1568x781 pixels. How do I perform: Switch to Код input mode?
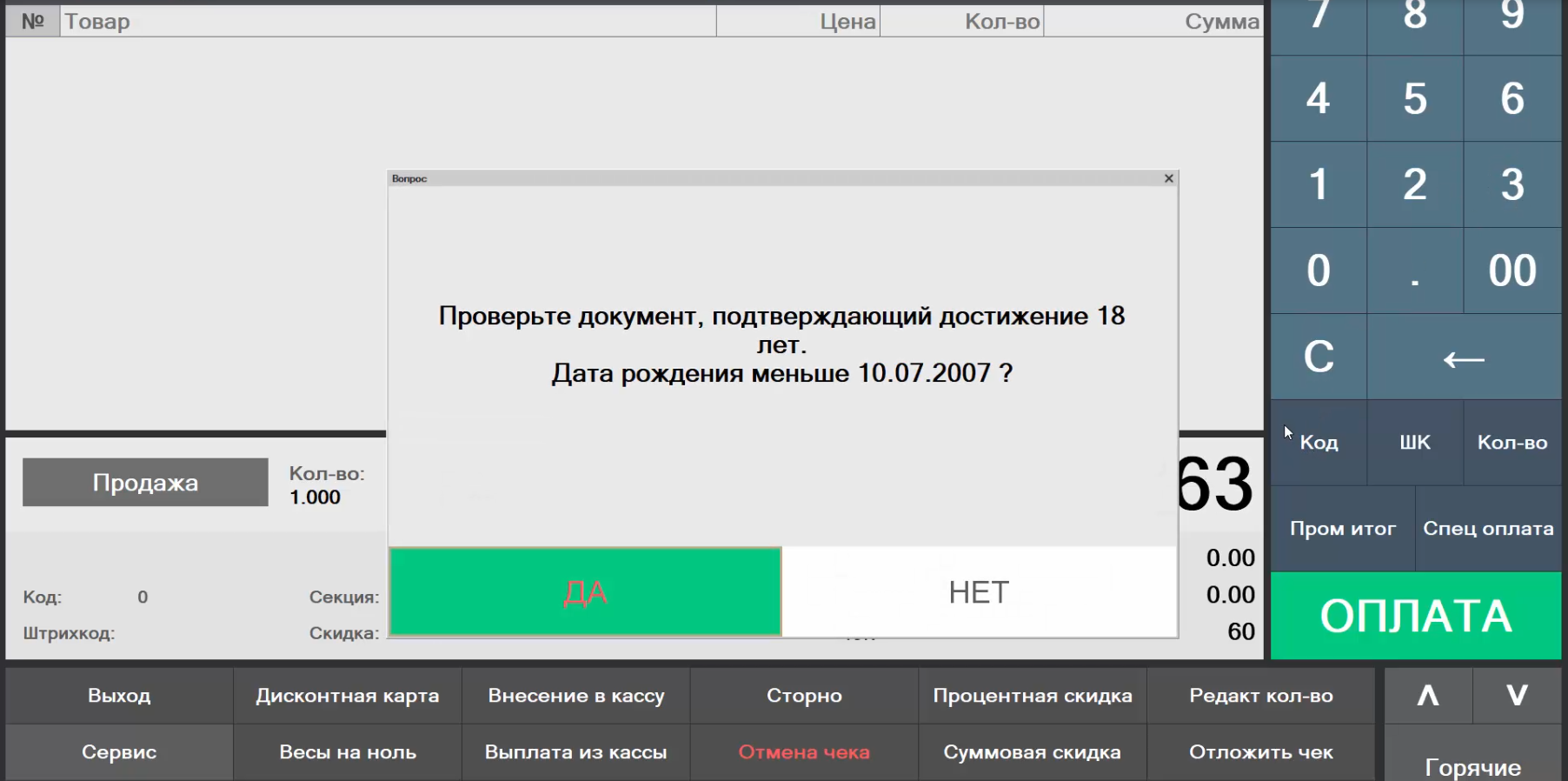[x=1319, y=443]
